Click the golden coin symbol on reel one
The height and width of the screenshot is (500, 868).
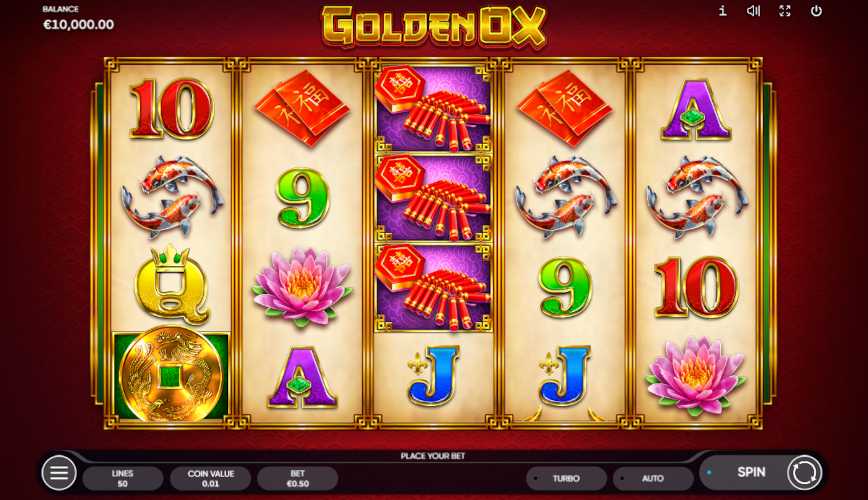170,375
